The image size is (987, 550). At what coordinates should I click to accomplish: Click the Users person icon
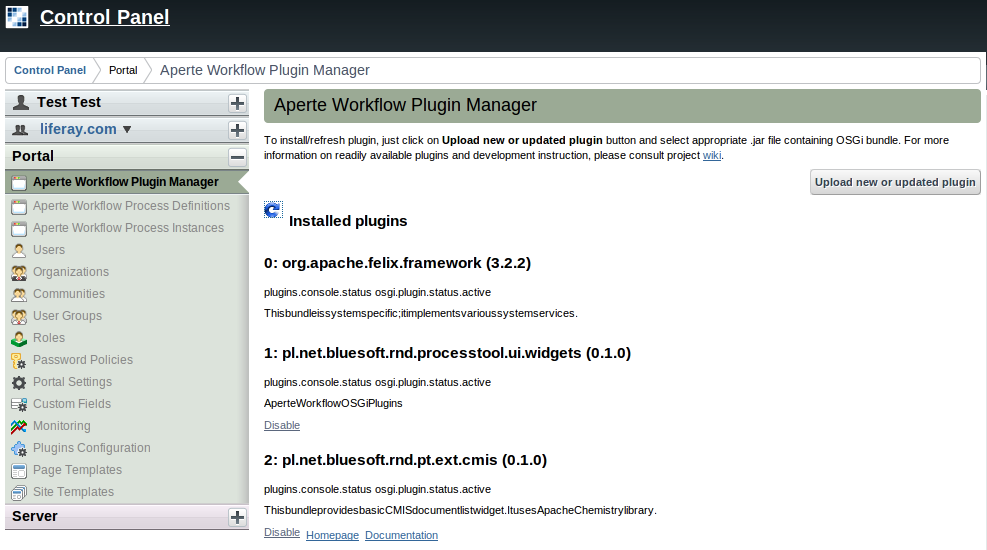[x=19, y=250]
